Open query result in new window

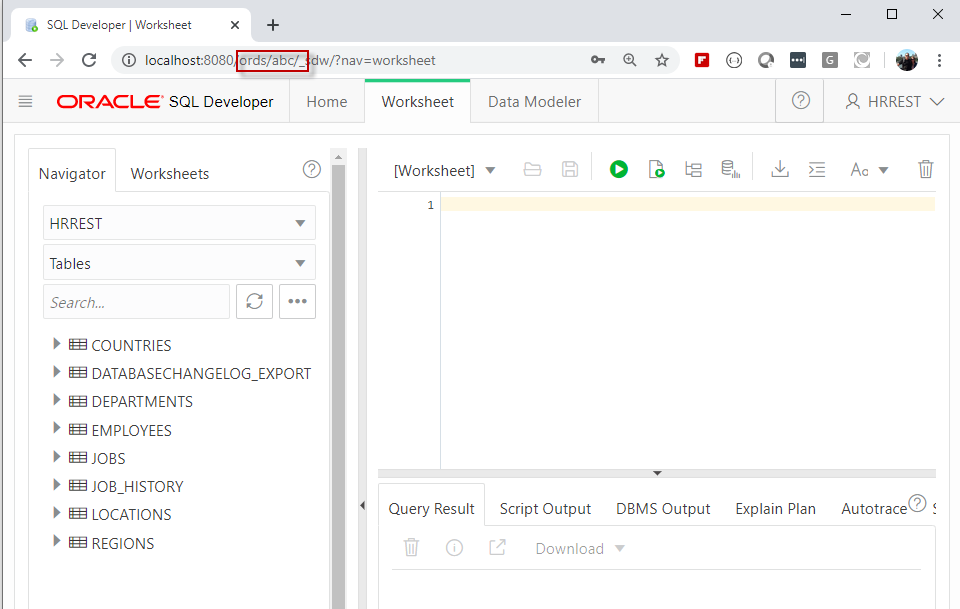497,547
